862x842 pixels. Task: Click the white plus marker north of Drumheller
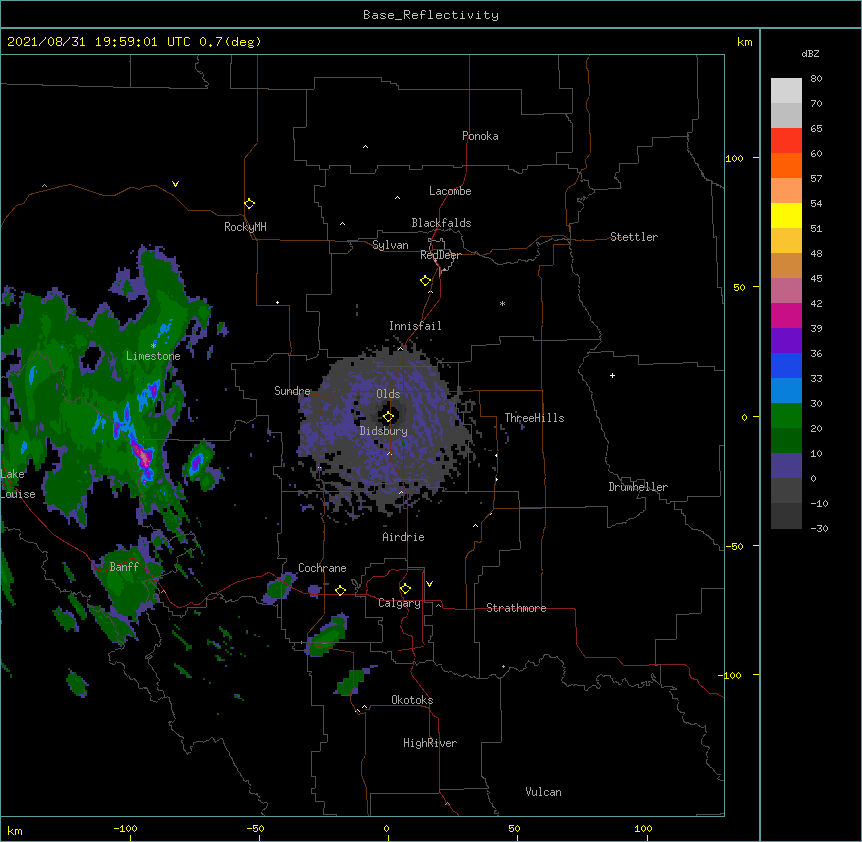[x=612, y=375]
